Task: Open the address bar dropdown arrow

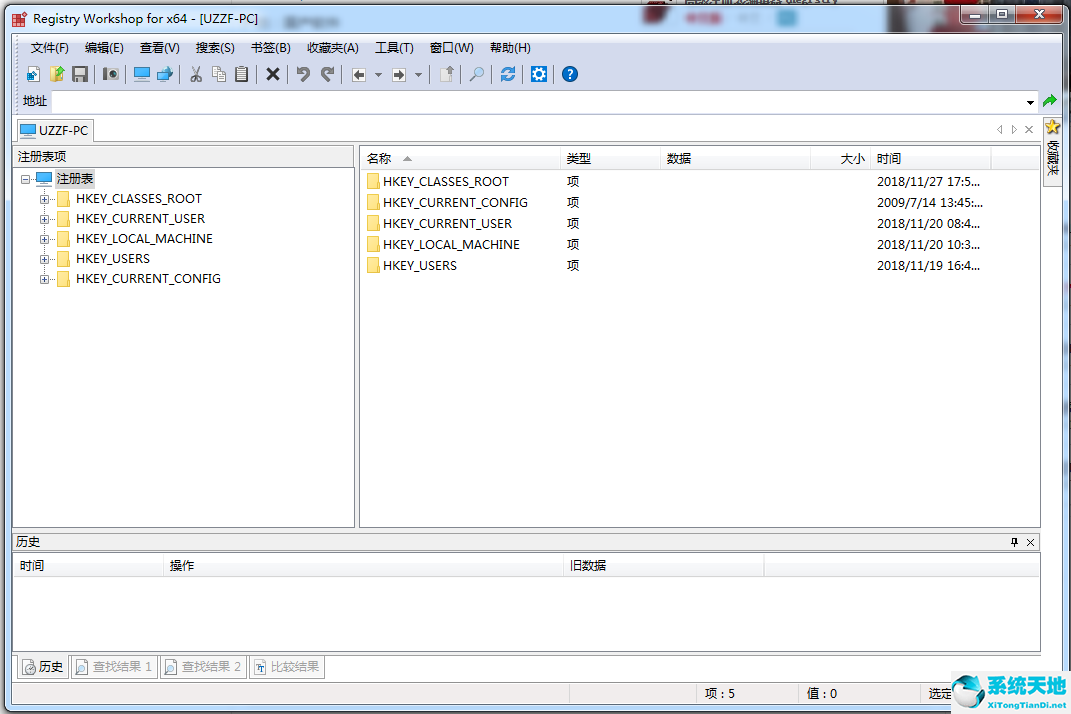Action: point(1030,102)
